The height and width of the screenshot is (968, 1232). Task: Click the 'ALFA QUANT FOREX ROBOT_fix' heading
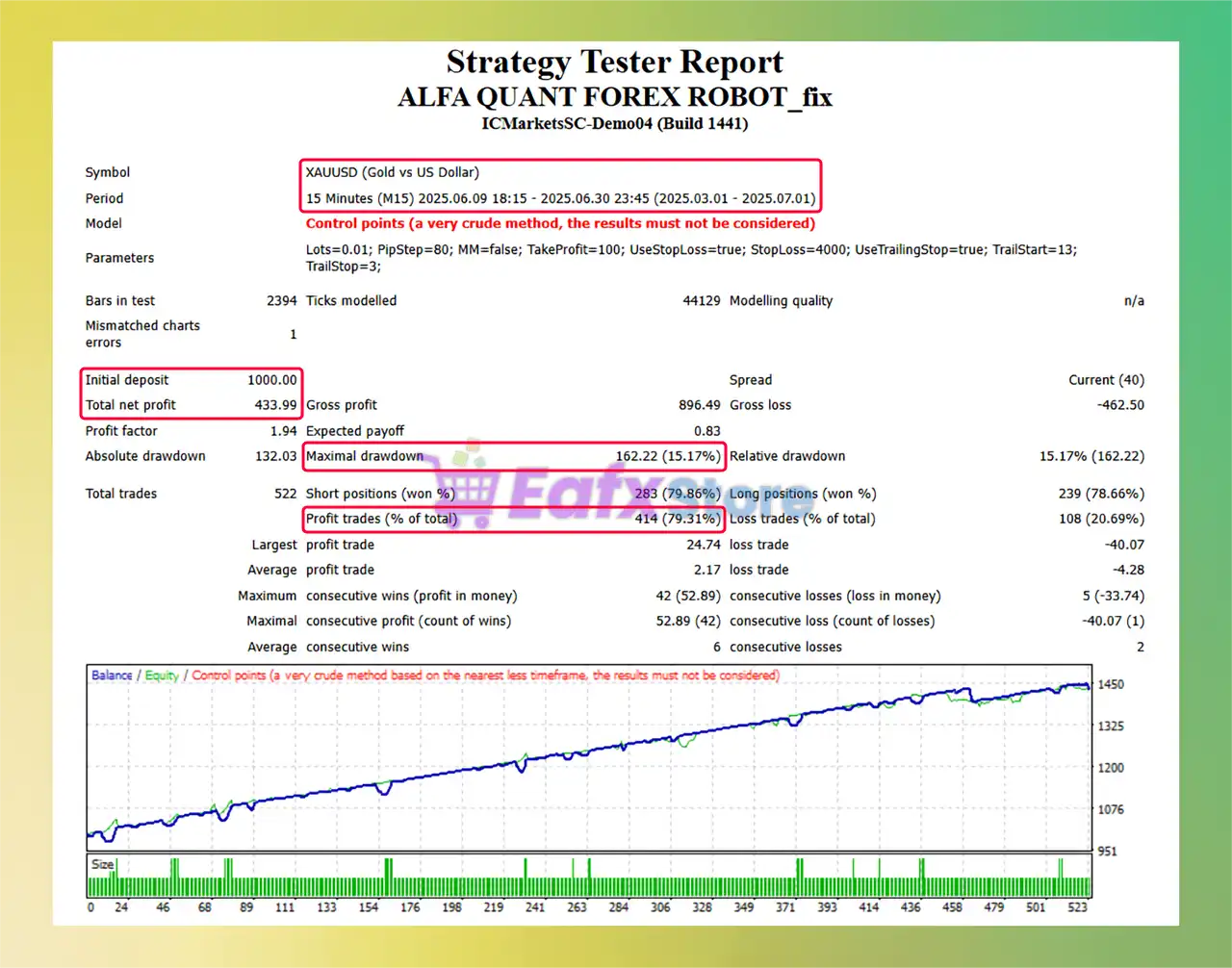click(615, 97)
